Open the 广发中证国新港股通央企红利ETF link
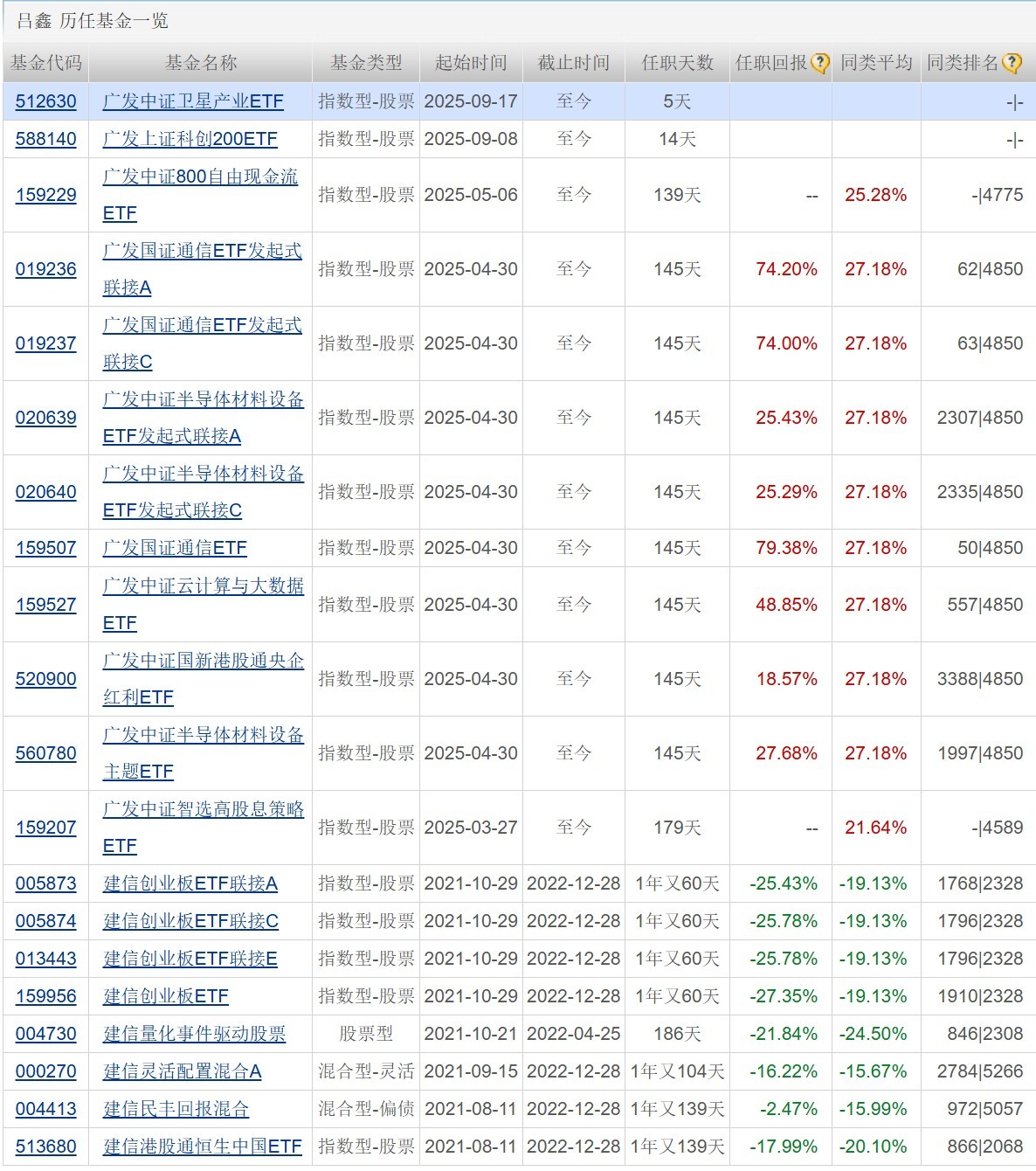 204,679
